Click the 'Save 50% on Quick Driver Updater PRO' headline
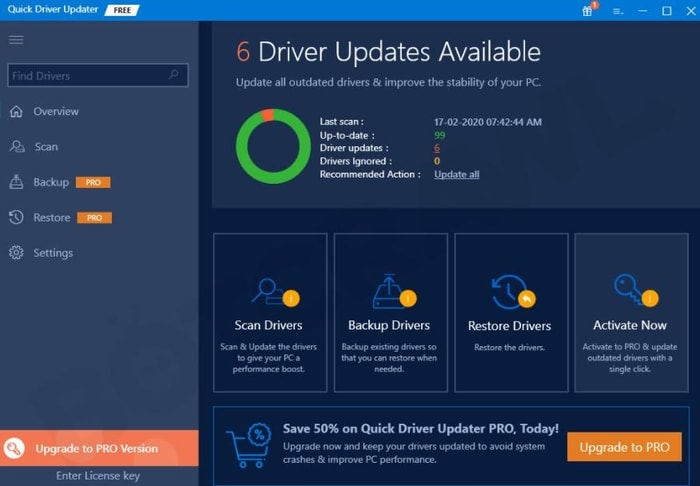Screen dimensions: 700x486 [x=421, y=428]
